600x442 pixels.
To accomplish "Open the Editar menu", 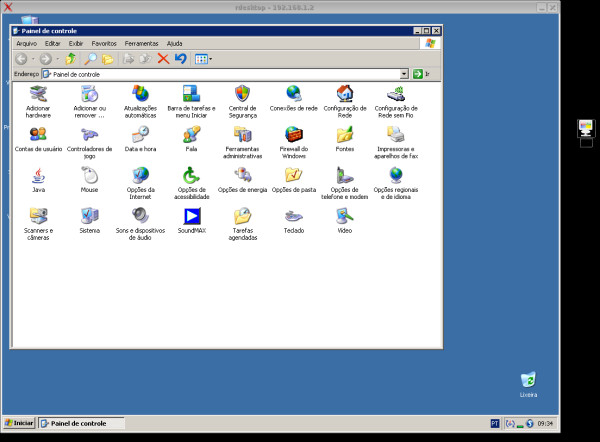I will (52, 44).
